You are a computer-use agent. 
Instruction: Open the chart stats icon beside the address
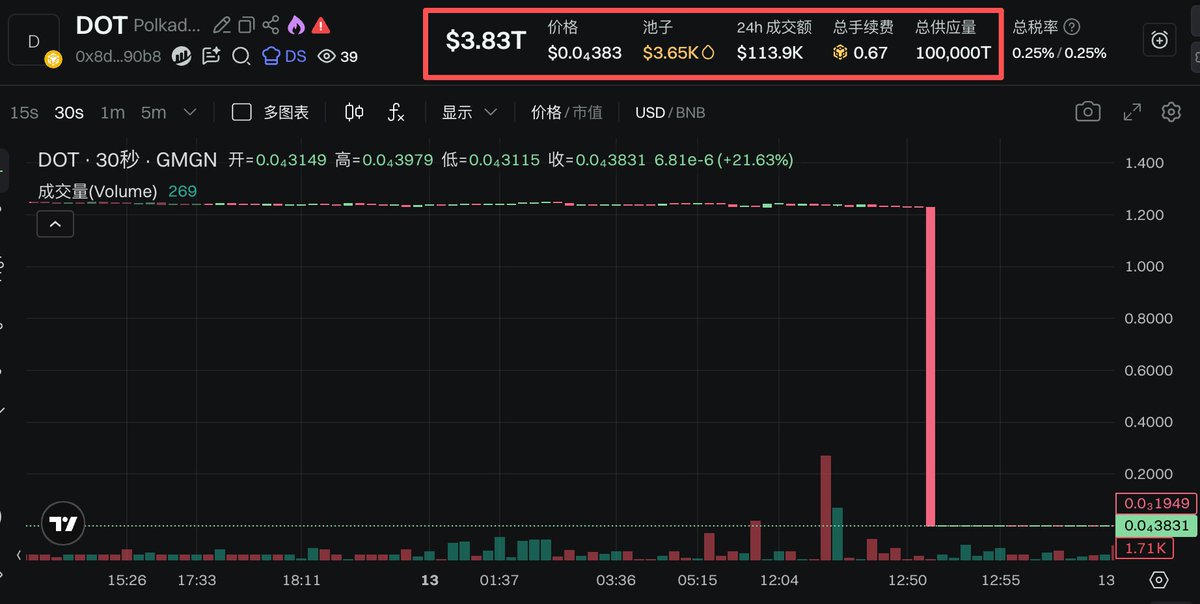181,56
